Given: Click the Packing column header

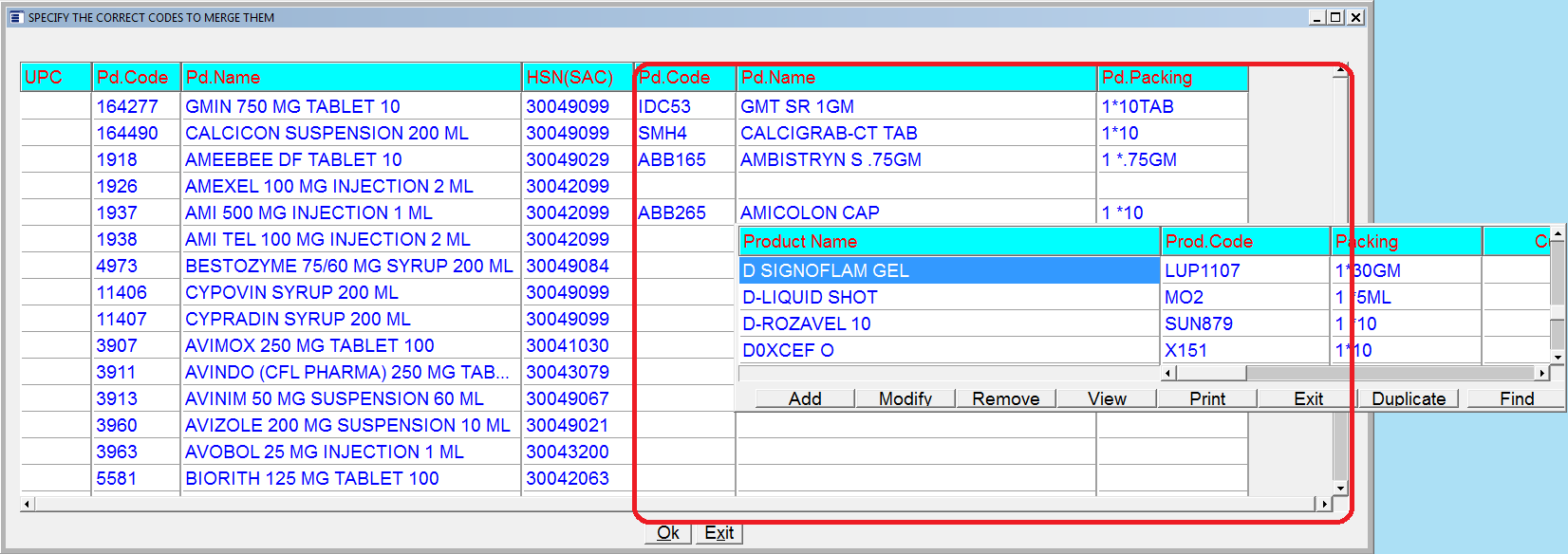Looking at the screenshot, I should click(1407, 241).
